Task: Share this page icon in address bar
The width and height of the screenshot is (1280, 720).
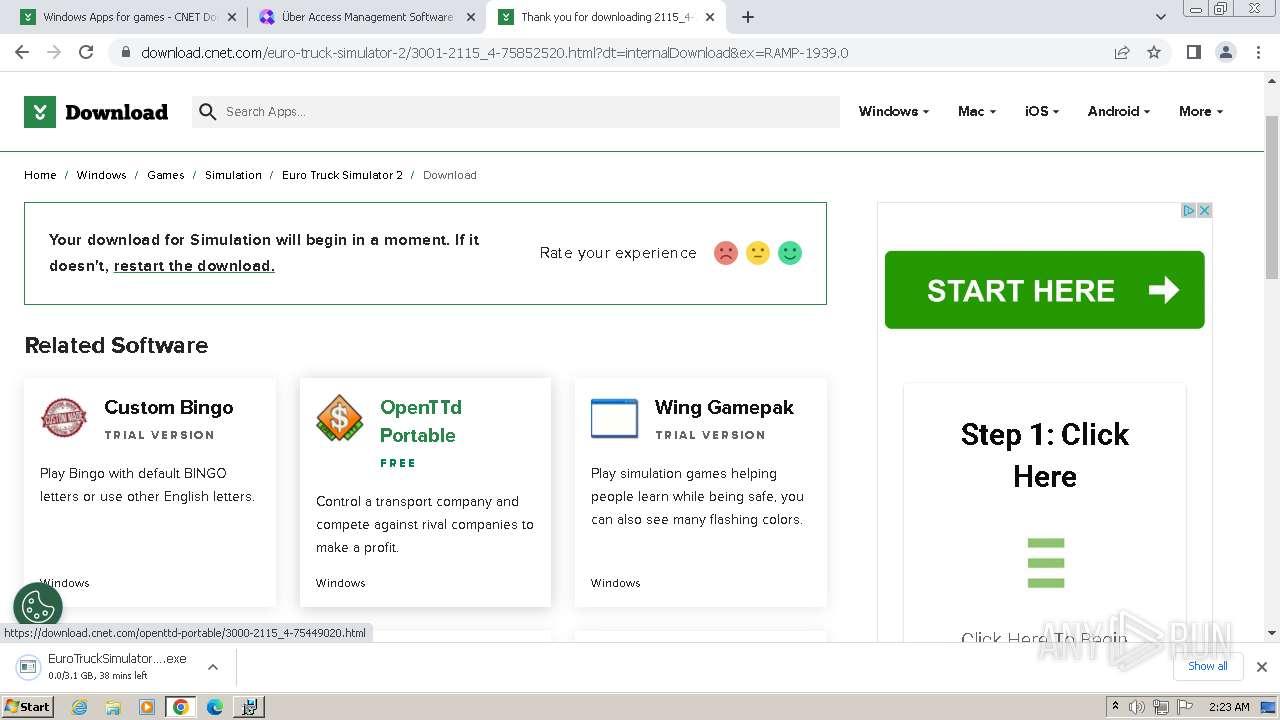Action: (1122, 52)
